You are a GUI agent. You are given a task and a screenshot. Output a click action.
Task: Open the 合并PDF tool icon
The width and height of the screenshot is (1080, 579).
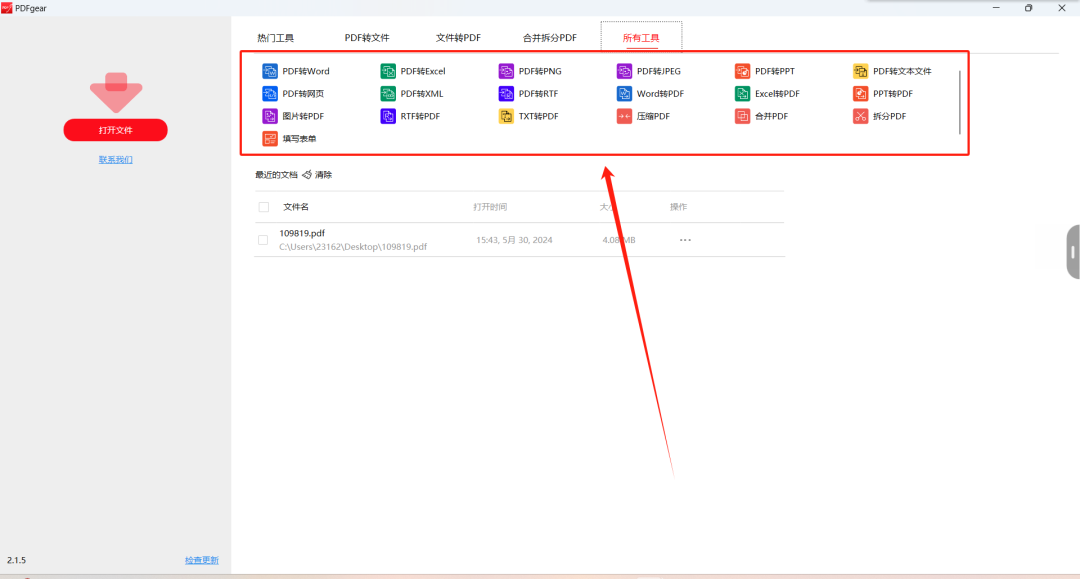[742, 116]
